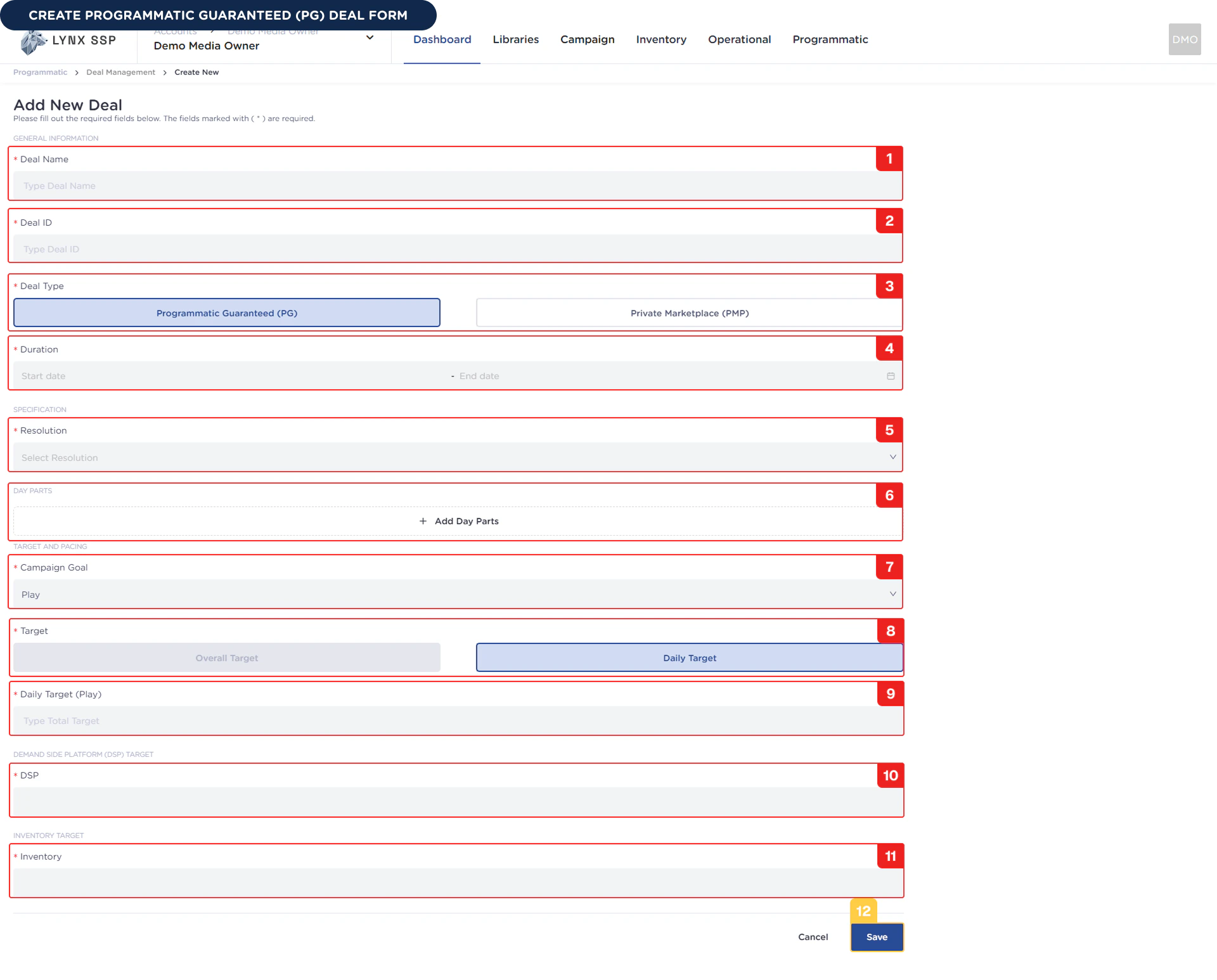Select the Programmatic Guaranteed (PG) deal type
The width and height of the screenshot is (1217, 980).
click(x=227, y=313)
